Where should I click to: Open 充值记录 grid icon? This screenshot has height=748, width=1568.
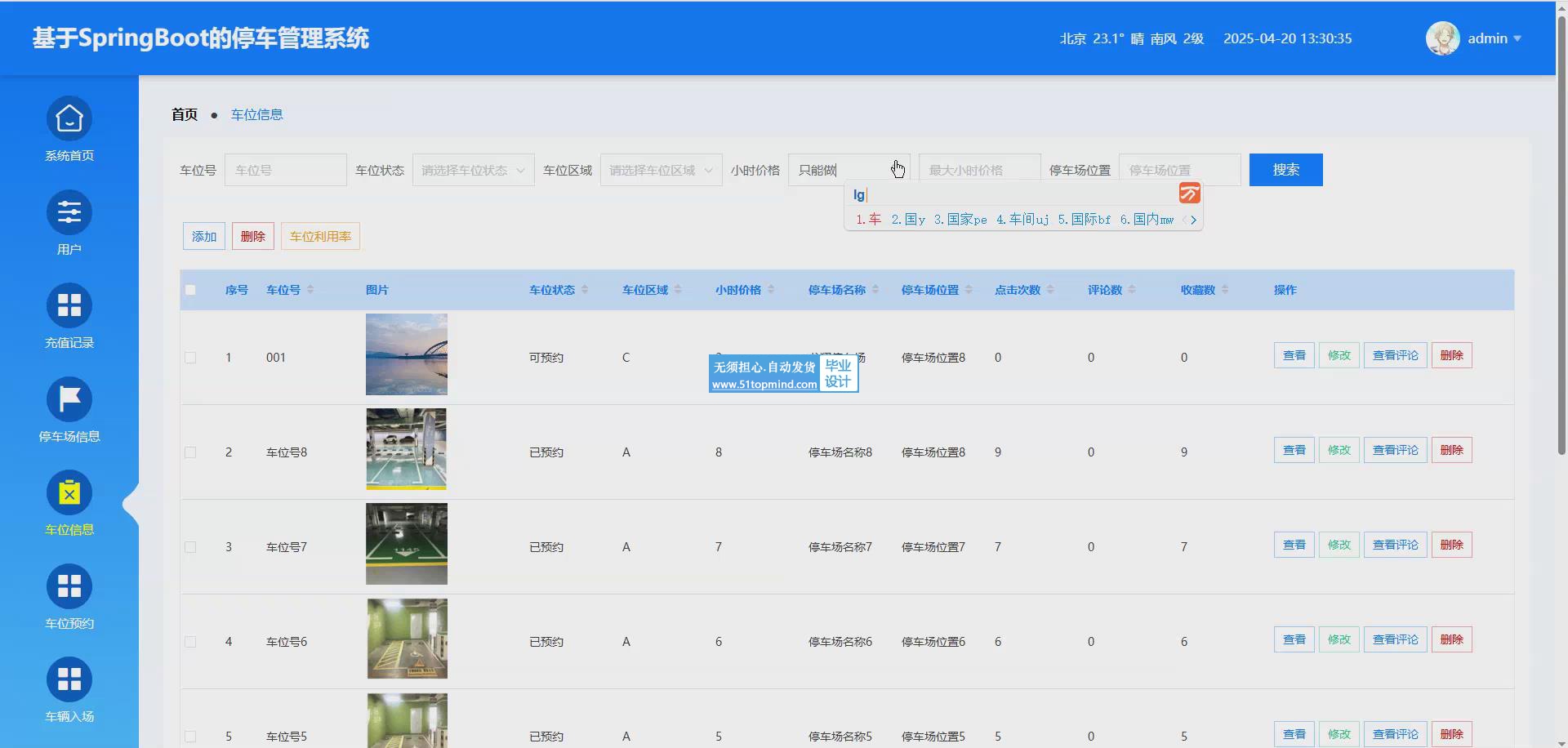pos(69,306)
